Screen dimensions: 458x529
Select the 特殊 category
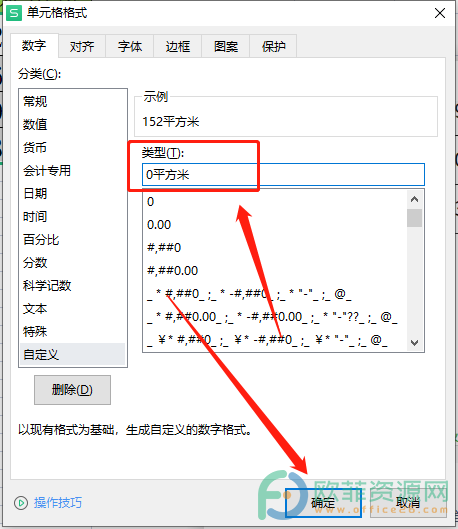(73, 331)
